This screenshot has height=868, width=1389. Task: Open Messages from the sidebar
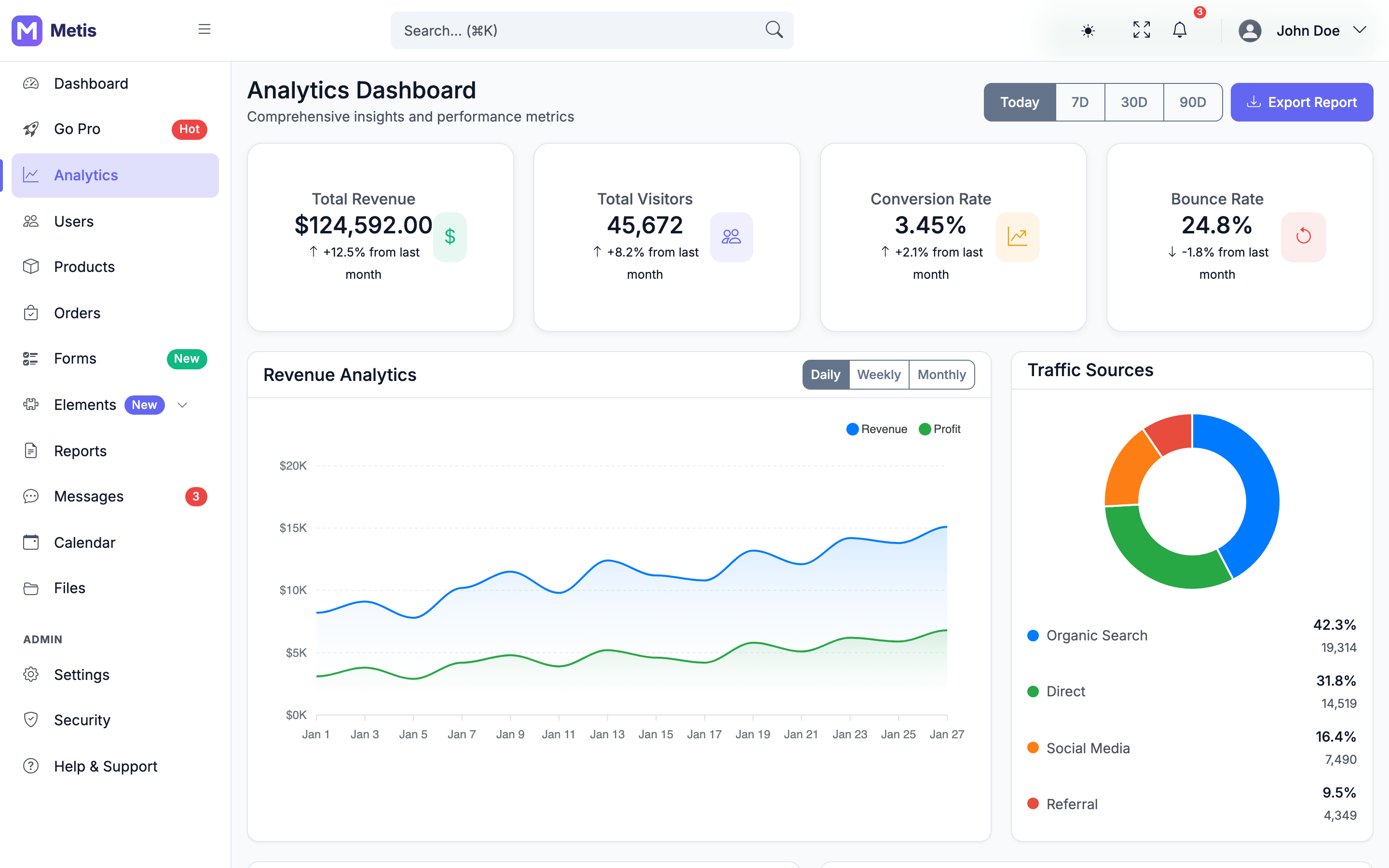115,497
